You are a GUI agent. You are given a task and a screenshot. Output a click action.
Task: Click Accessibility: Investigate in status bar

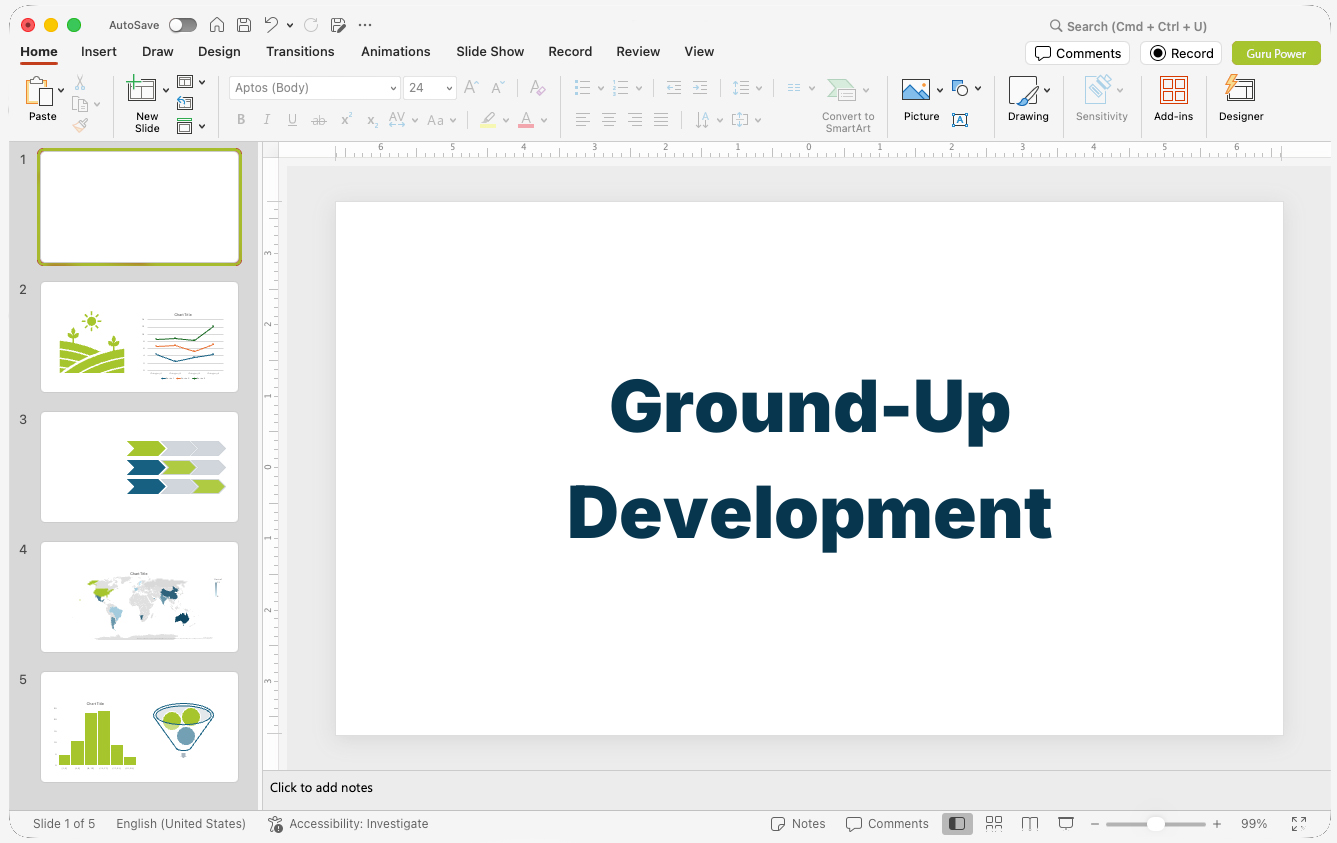348,824
